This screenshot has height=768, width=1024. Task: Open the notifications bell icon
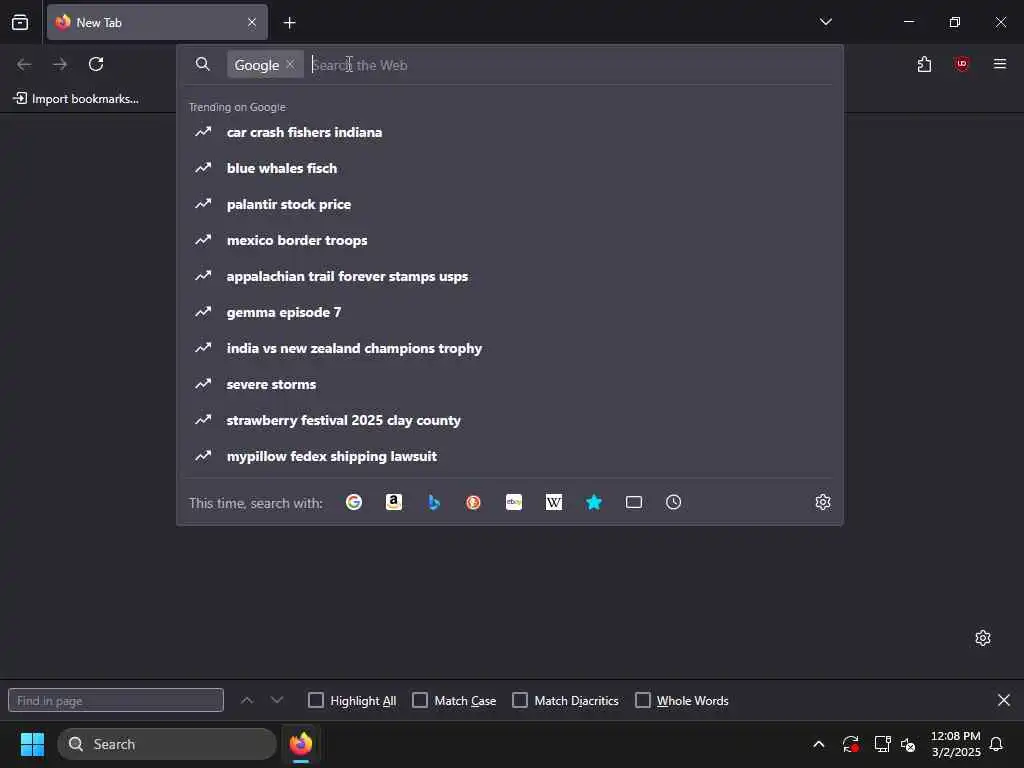(x=996, y=744)
